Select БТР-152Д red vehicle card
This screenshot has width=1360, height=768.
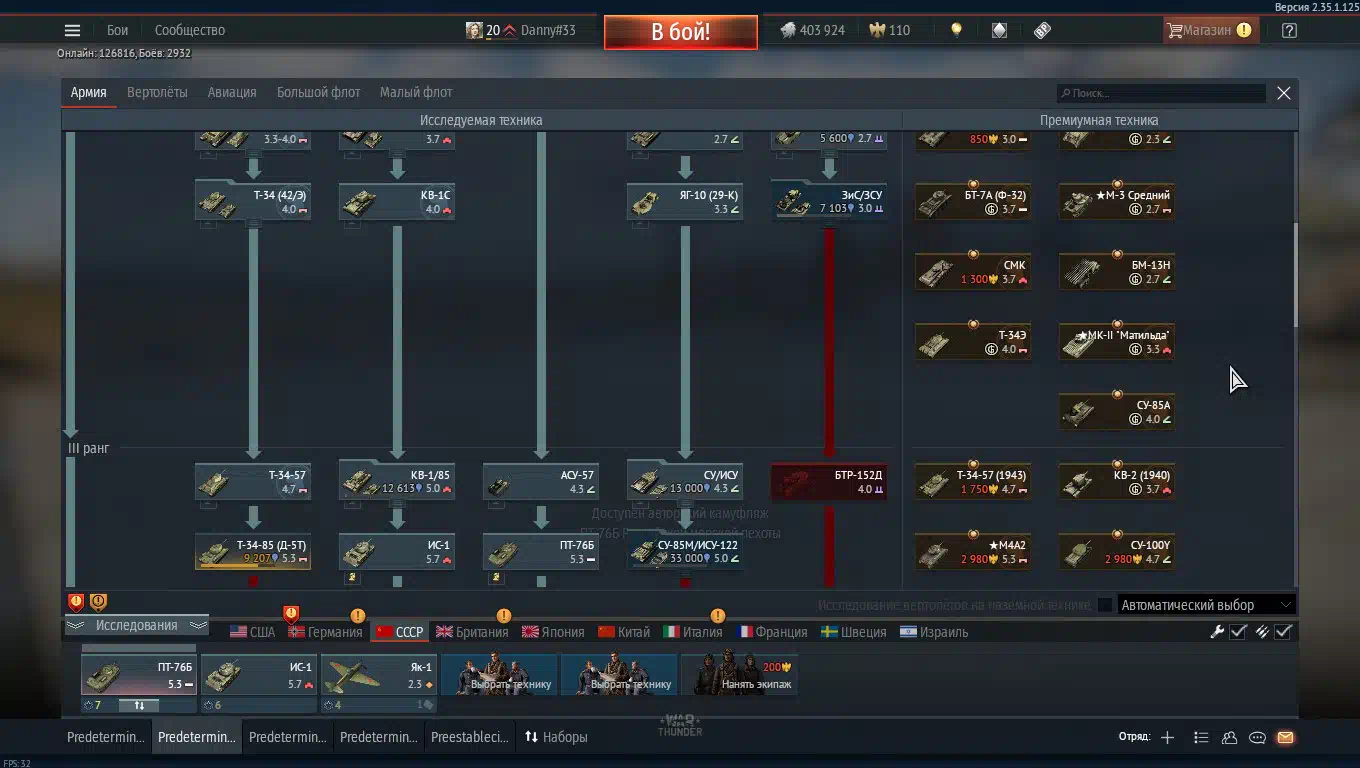click(x=829, y=482)
